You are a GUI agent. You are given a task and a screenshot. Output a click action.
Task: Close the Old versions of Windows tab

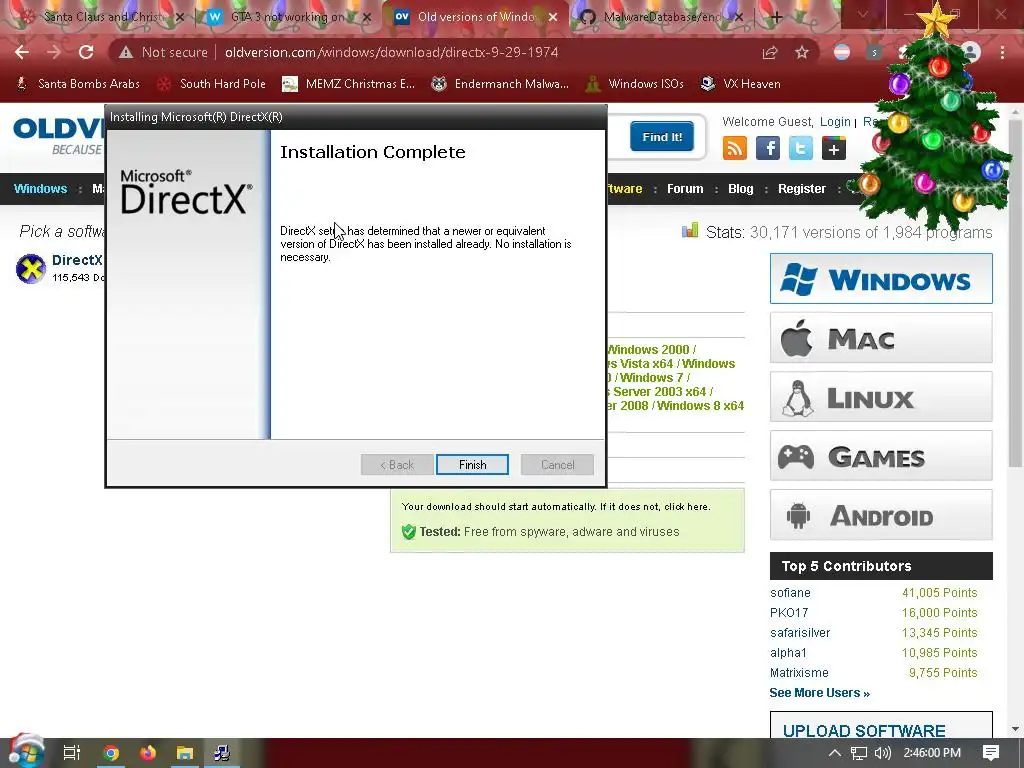553,17
